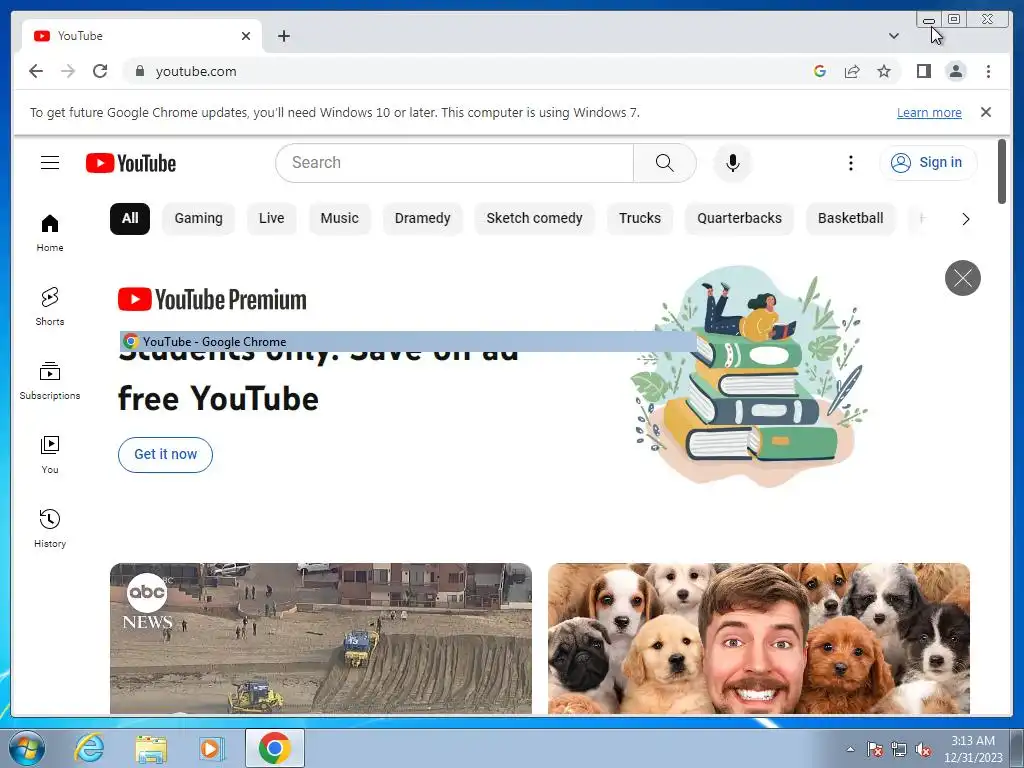Select the Music filter chip
The height and width of the screenshot is (768, 1024).
339,218
